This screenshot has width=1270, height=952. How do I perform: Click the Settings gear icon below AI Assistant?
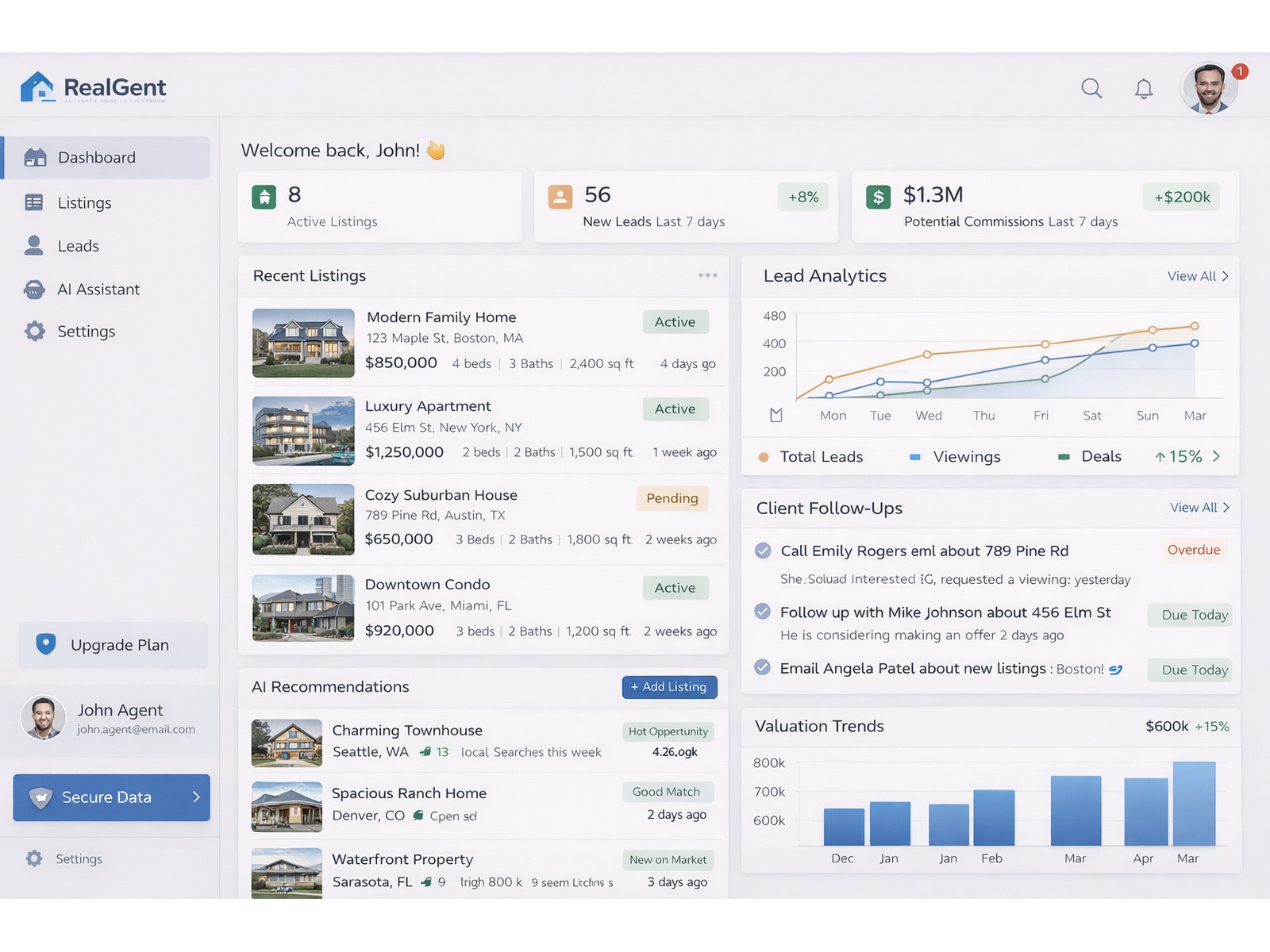pos(35,331)
